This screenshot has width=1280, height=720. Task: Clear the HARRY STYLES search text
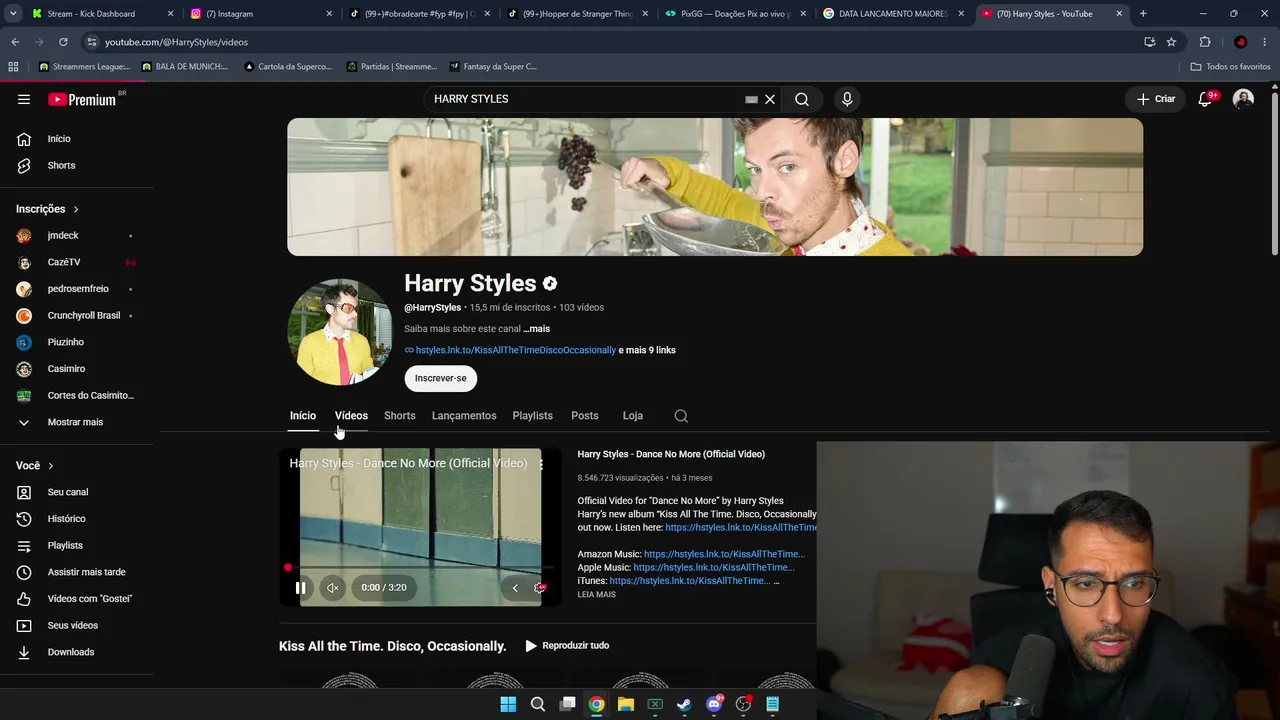pos(770,99)
